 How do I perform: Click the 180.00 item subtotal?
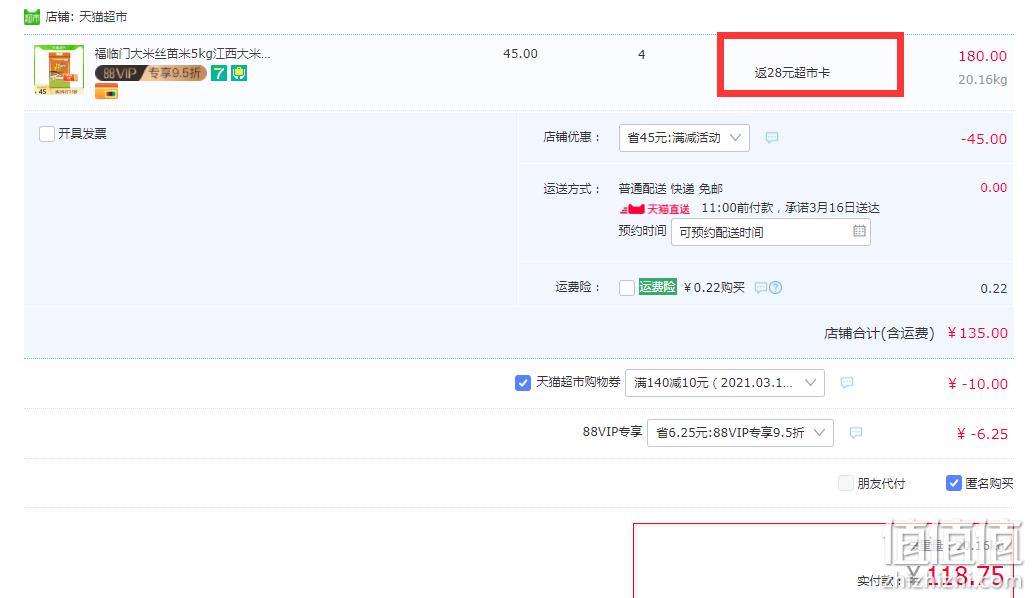[x=982, y=57]
